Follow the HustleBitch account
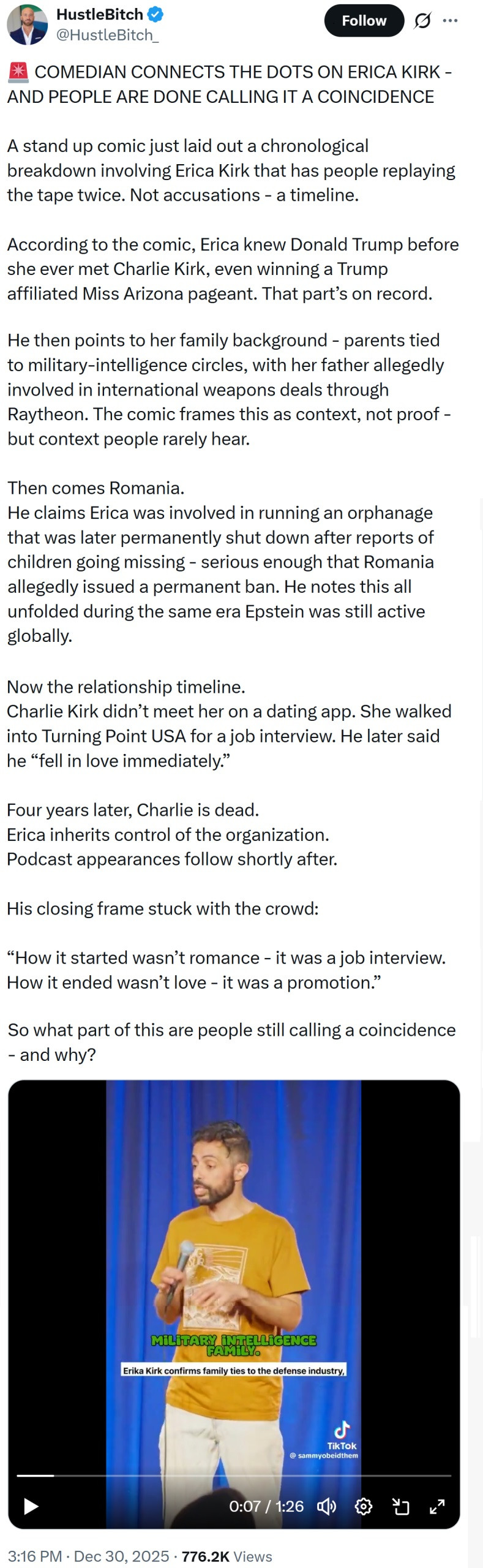 click(364, 21)
